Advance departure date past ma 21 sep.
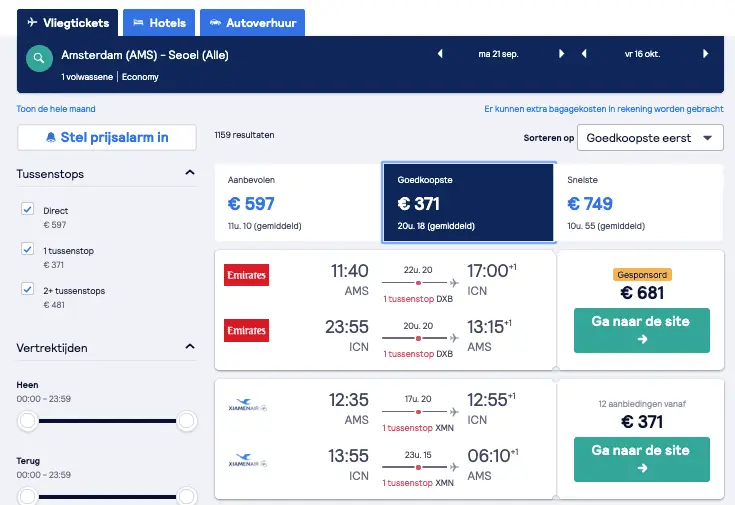 (561, 54)
